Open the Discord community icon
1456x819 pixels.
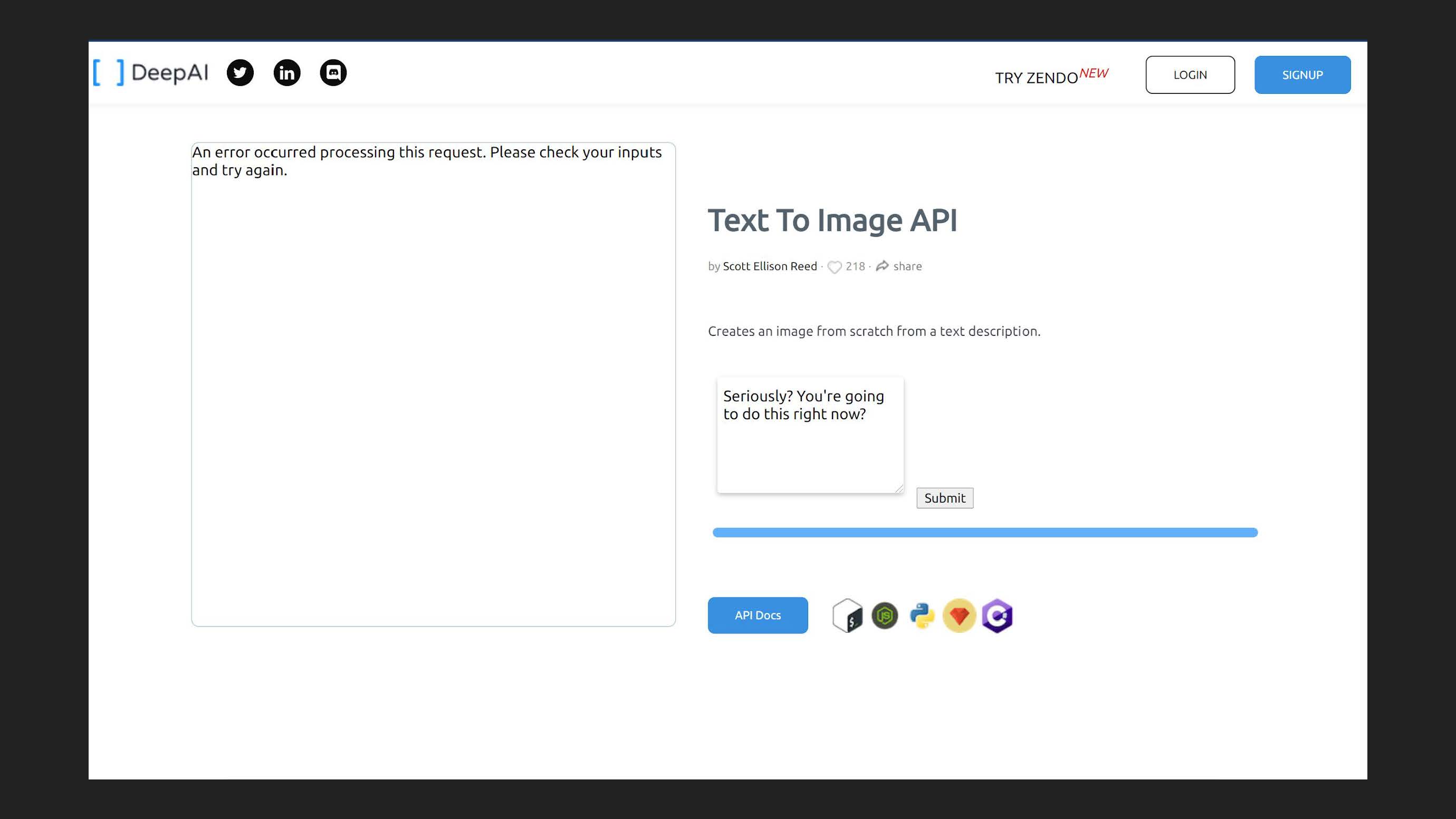[333, 73]
